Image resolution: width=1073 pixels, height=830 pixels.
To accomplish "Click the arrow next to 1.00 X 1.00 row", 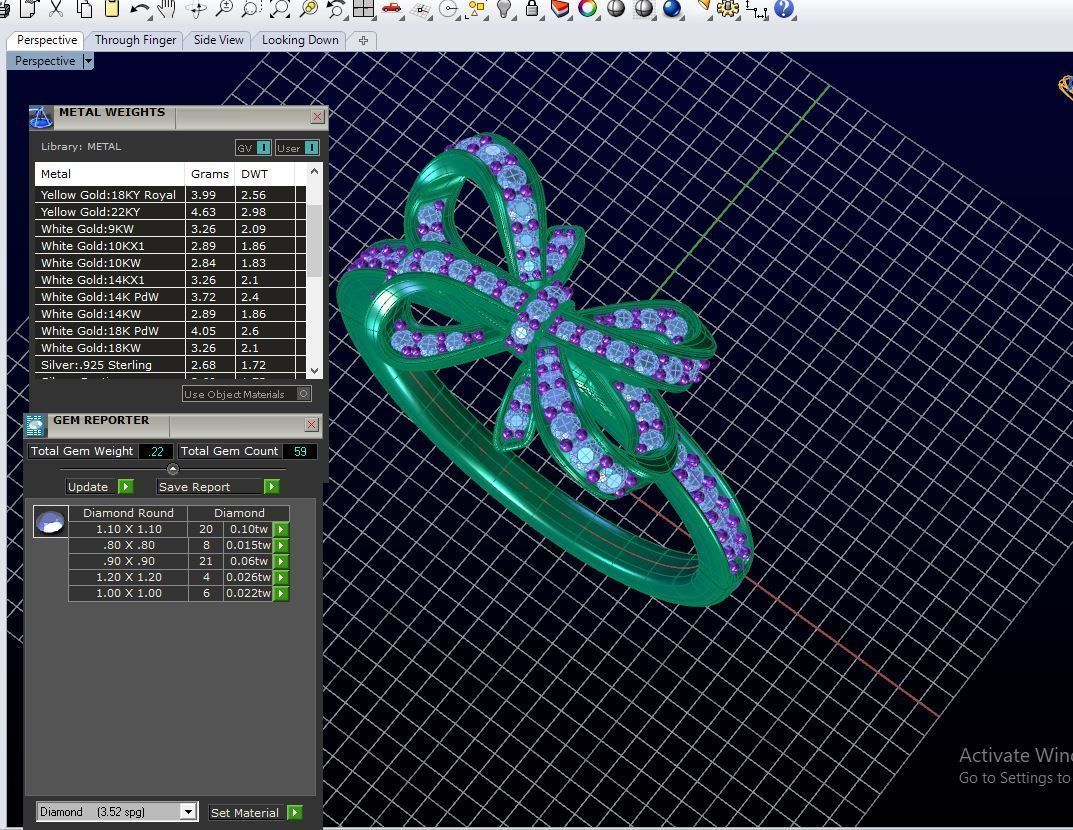I will pyautogui.click(x=281, y=593).
